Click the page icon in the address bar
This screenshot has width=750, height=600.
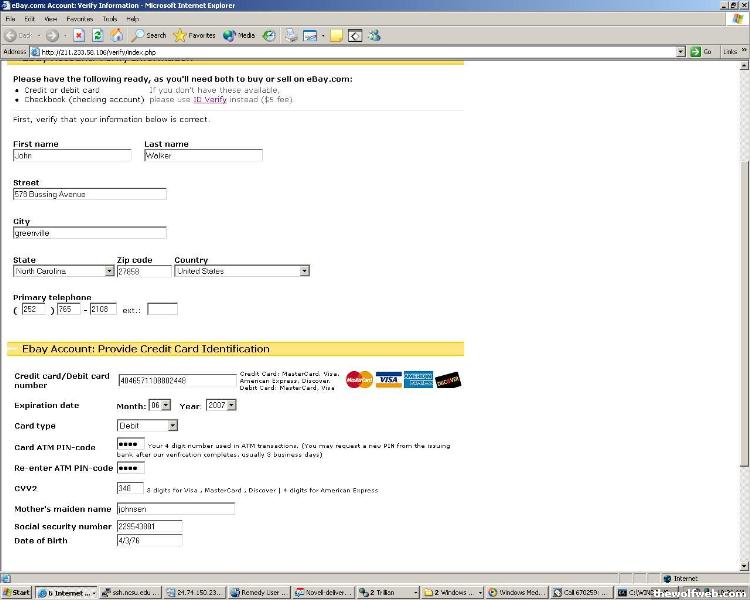[x=35, y=52]
